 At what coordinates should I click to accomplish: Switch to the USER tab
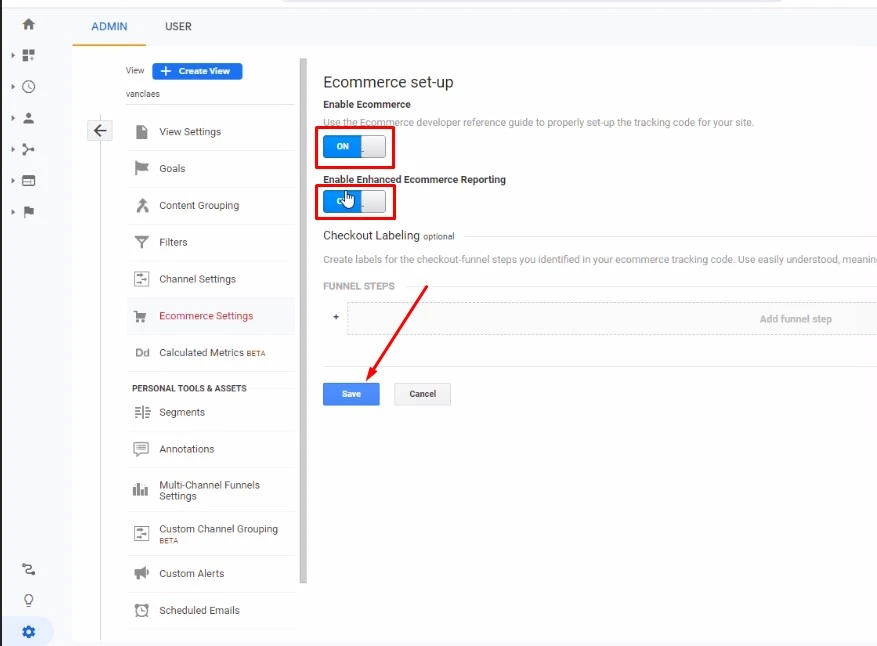[x=178, y=27]
